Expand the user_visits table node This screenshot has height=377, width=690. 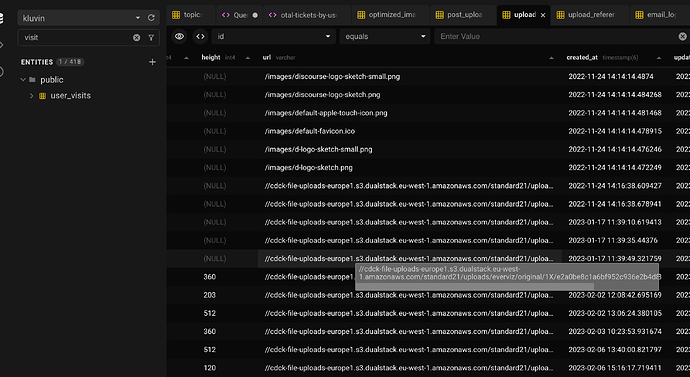coord(31,95)
